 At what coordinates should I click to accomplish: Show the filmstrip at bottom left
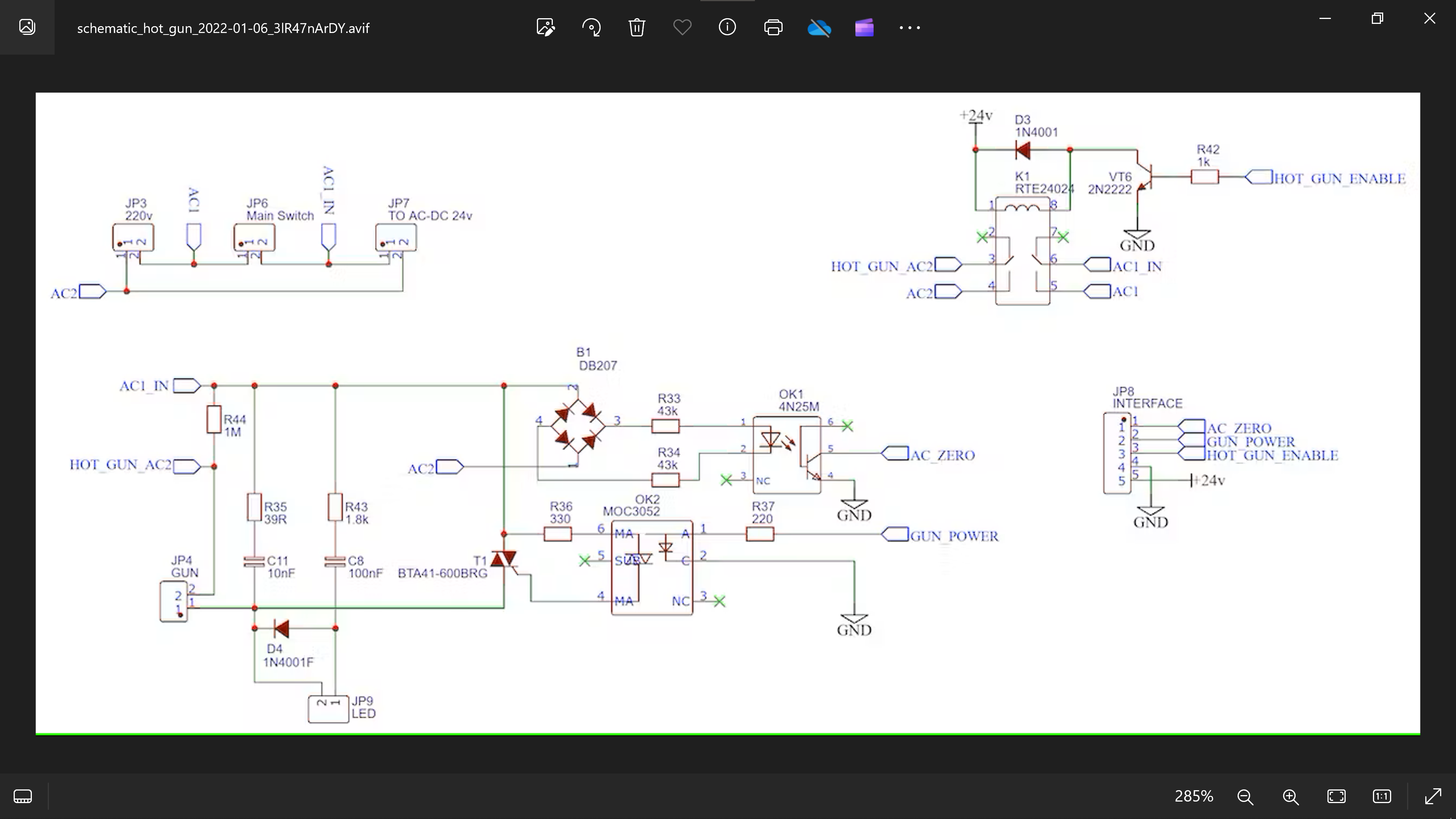click(23, 796)
